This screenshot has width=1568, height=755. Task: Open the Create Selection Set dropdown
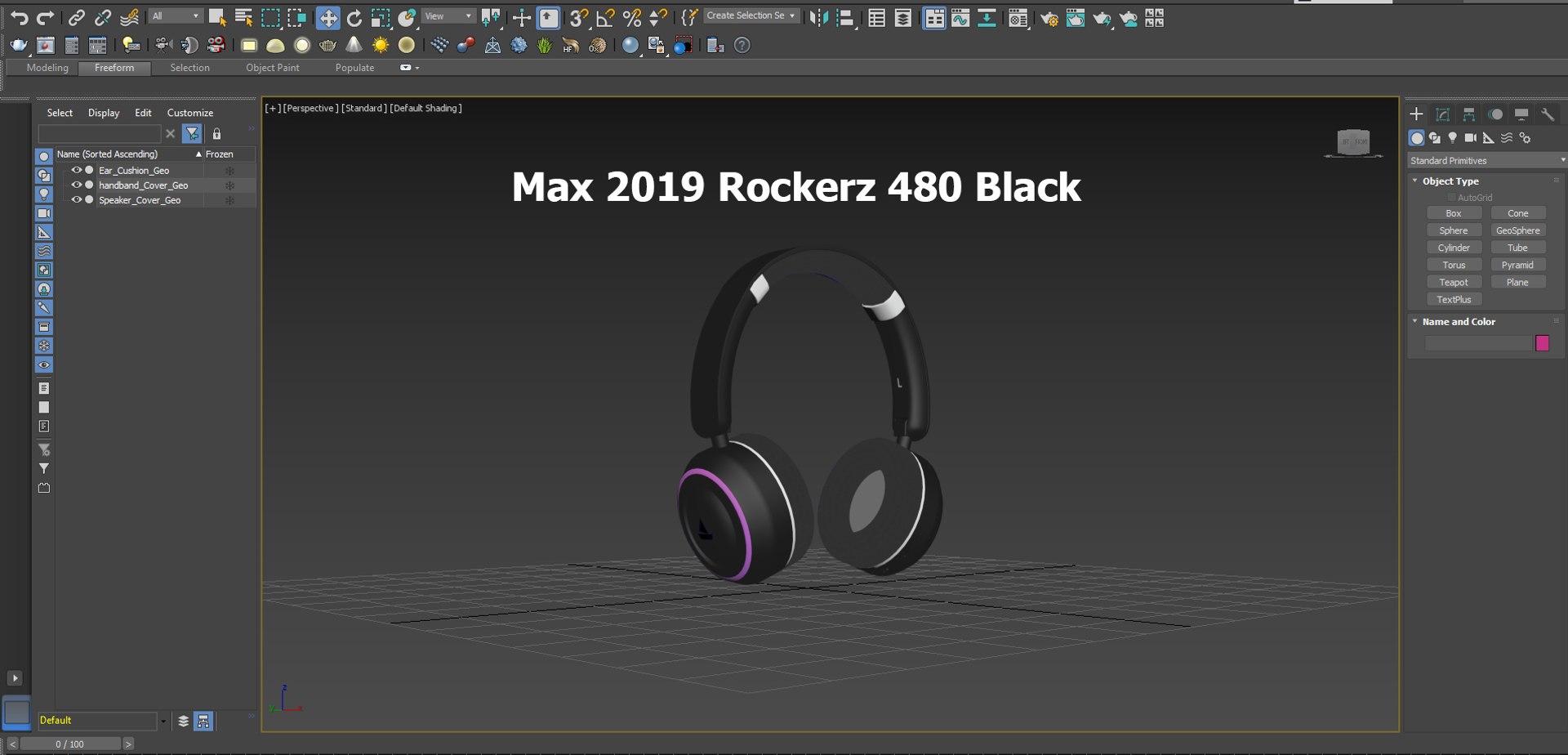751,16
